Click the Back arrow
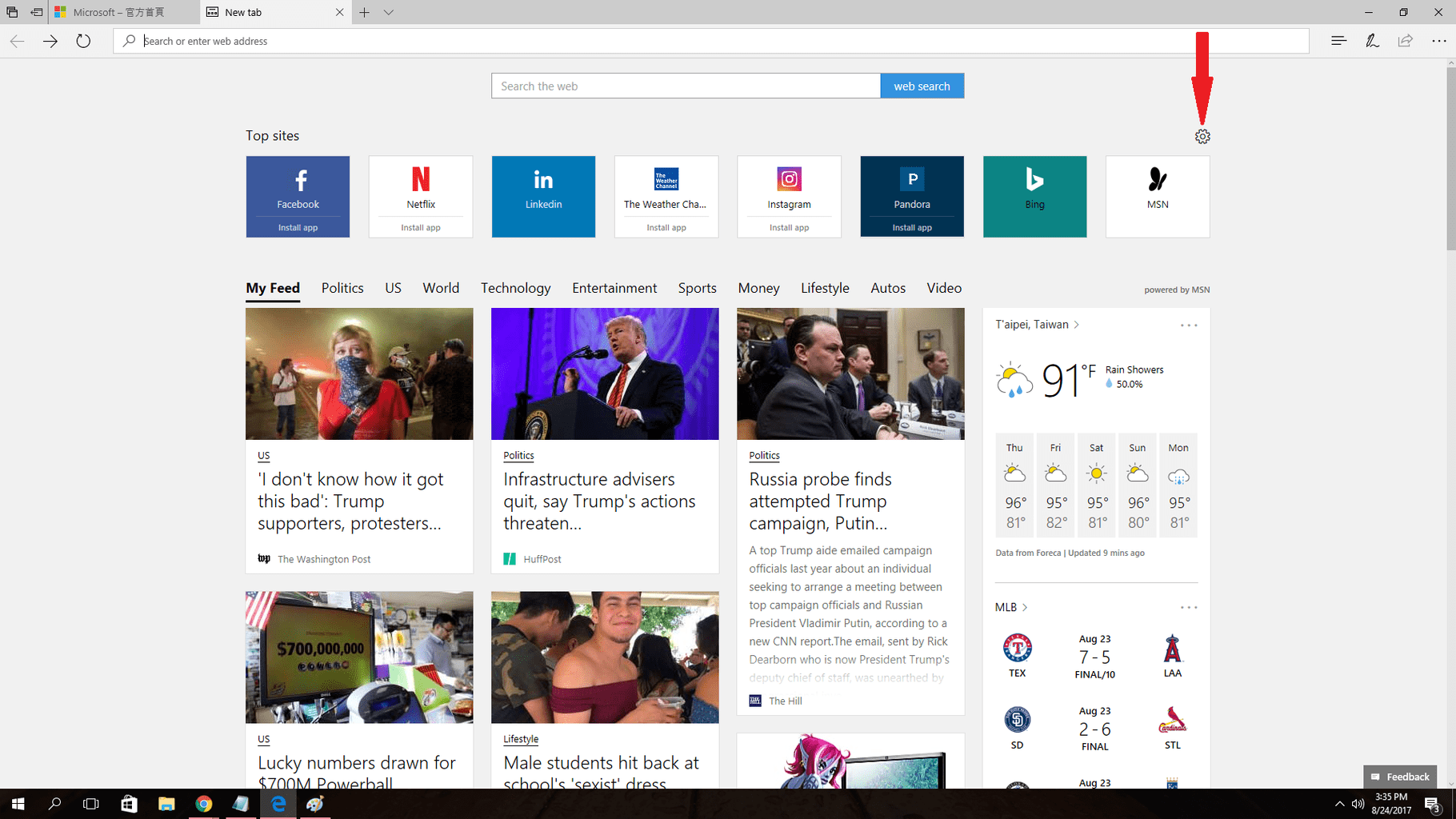Screen dimensions: 1456x819 (x=18, y=41)
